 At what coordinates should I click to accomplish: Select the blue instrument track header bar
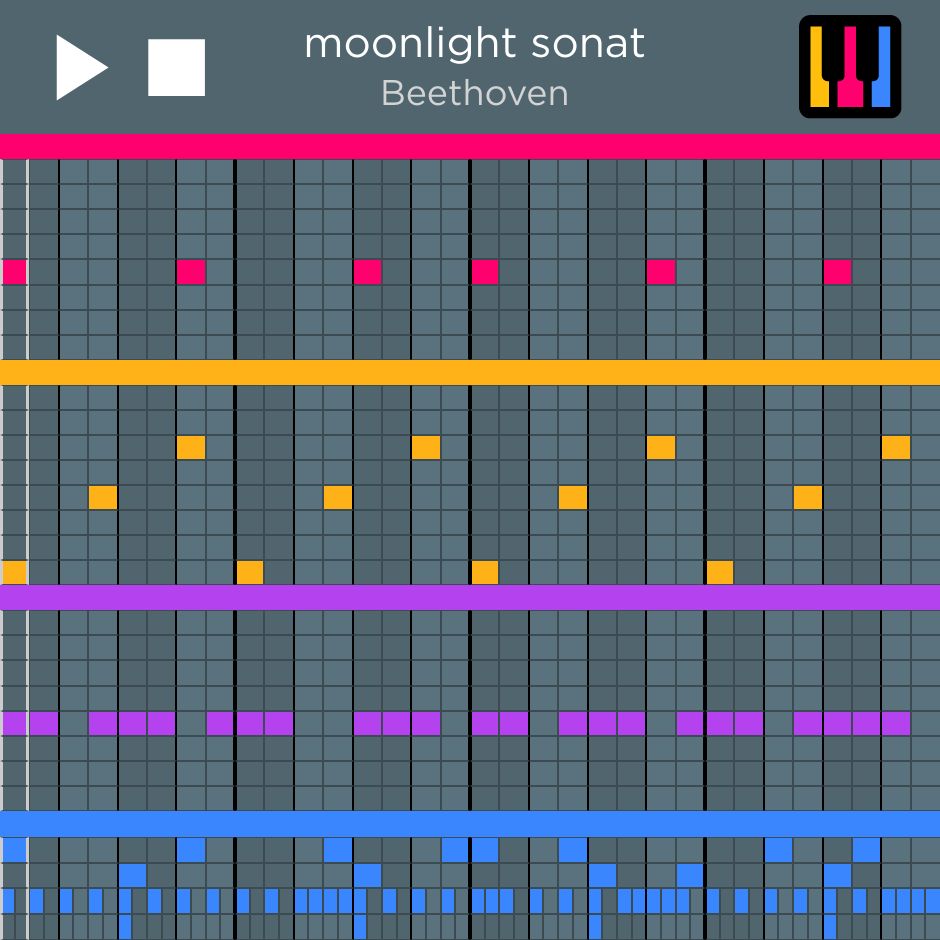(470, 824)
